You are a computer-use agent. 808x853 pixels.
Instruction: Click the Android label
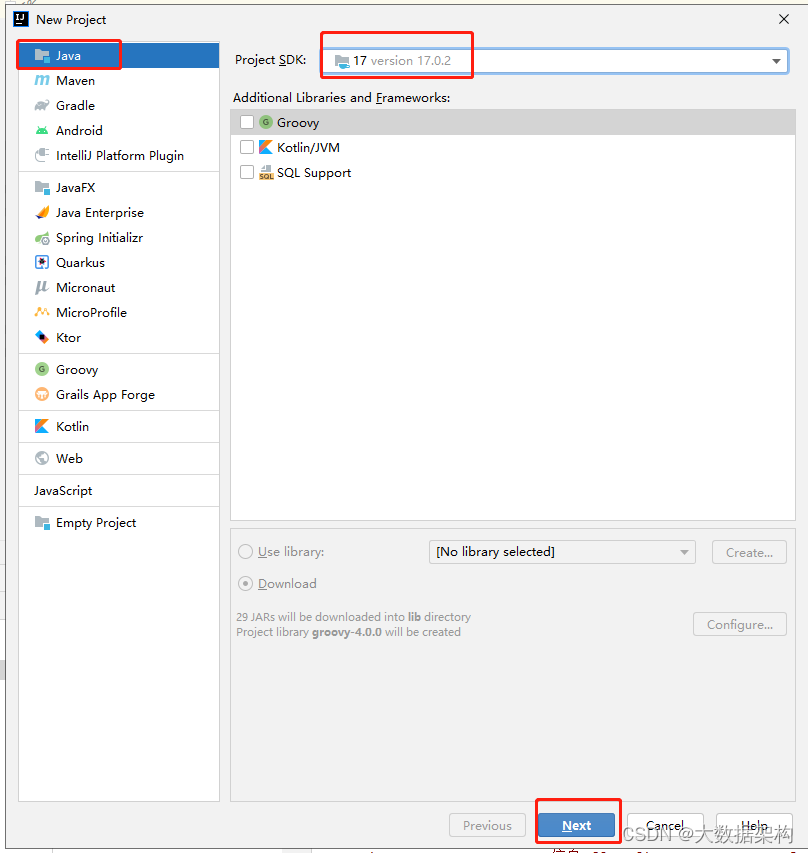tap(79, 131)
